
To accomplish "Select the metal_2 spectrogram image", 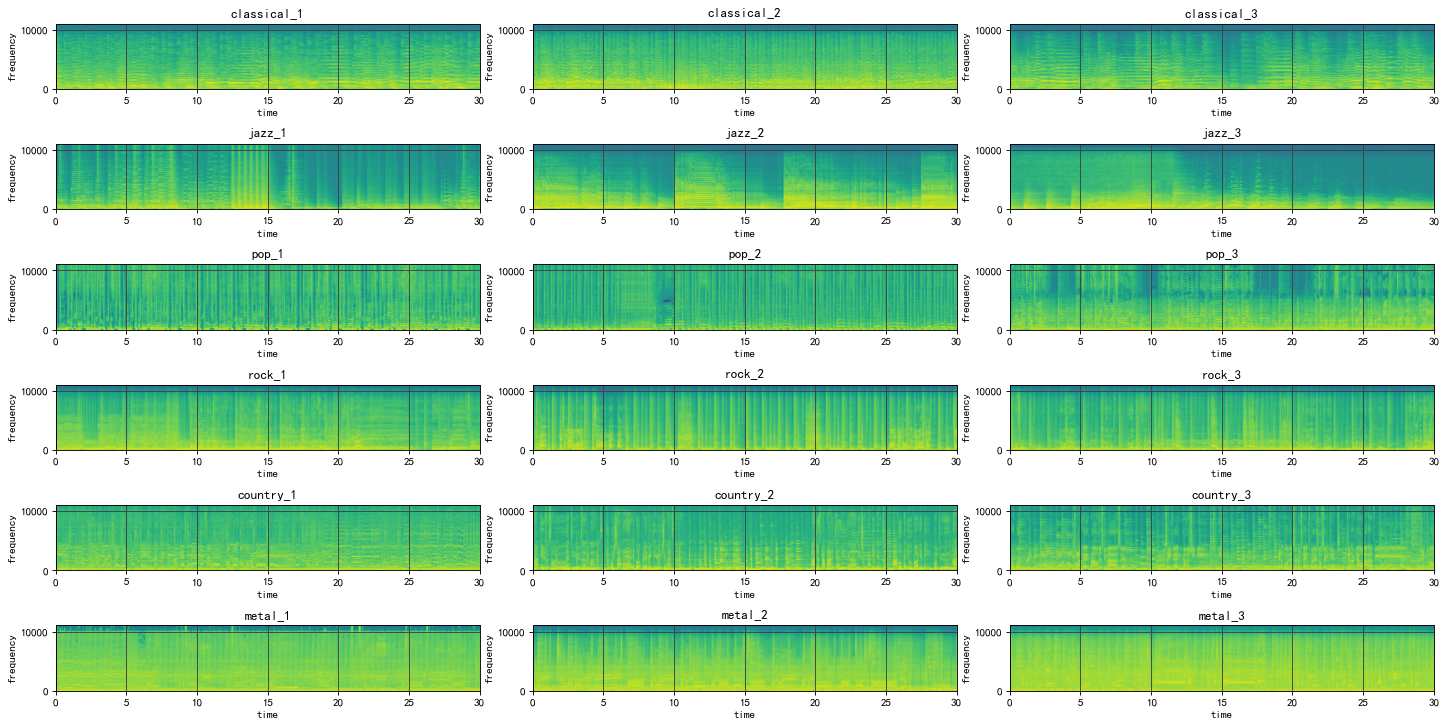I will click(x=744, y=659).
